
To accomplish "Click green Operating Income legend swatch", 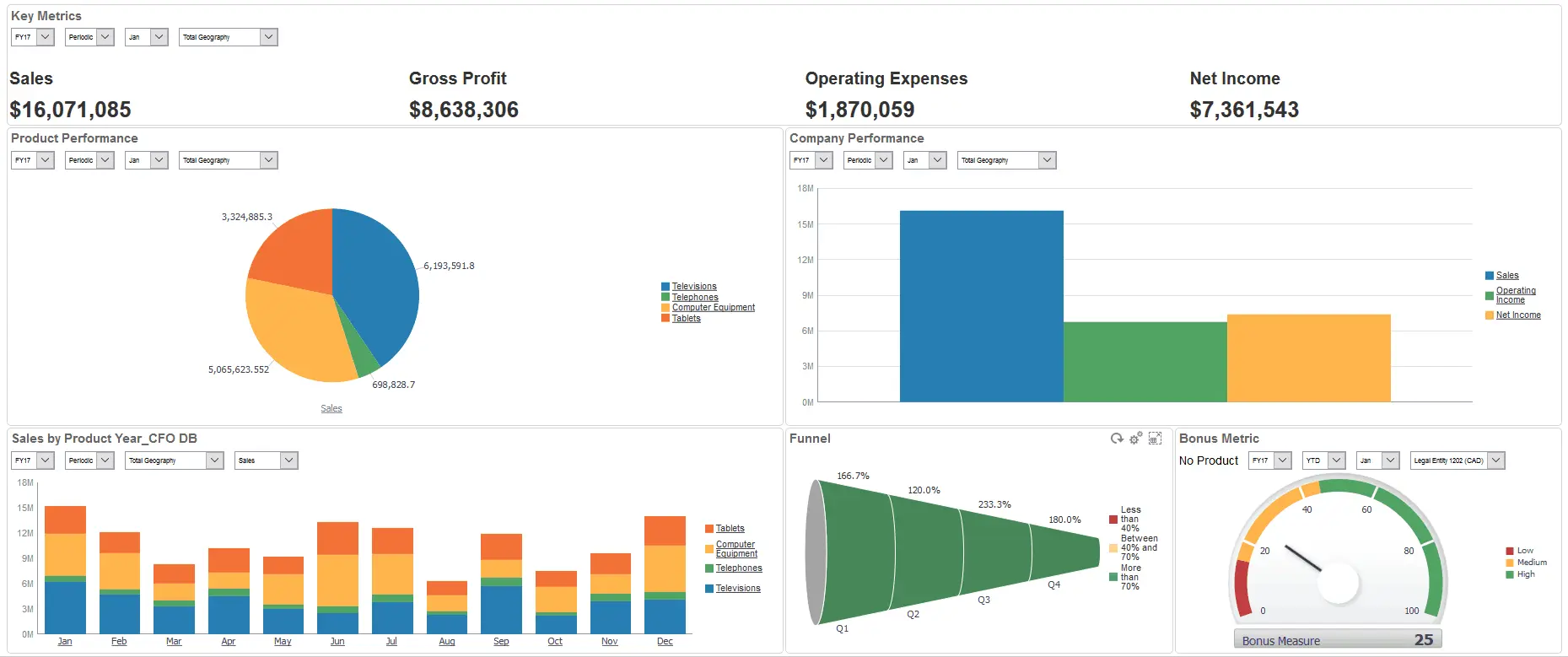I will [x=1490, y=295].
